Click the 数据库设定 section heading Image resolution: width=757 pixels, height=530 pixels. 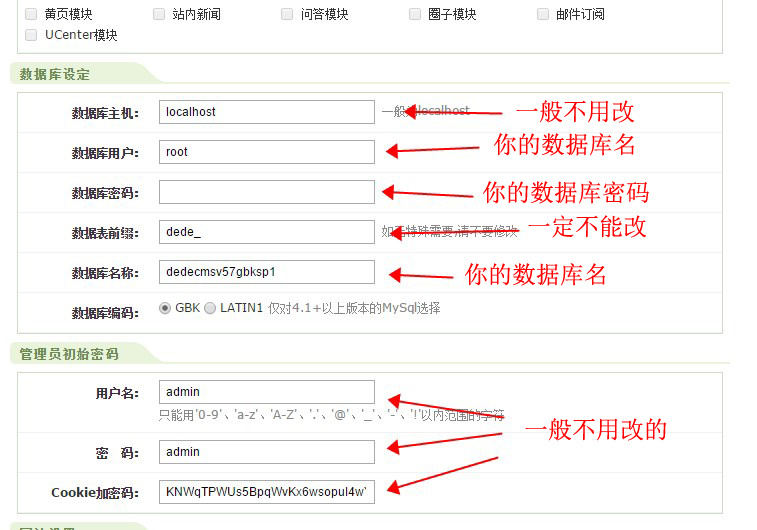[55, 74]
